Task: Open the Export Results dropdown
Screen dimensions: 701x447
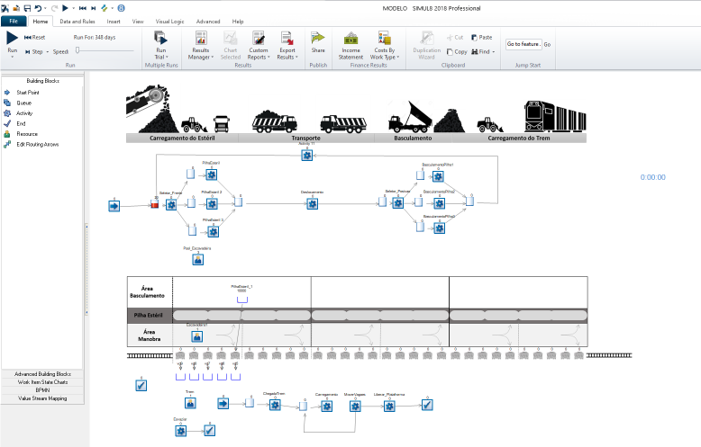Action: (287, 43)
